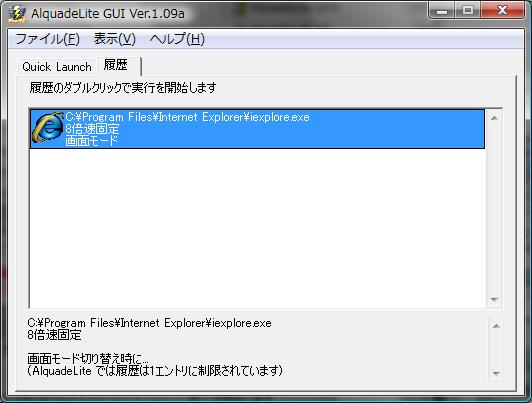This screenshot has height=403, width=532.
Task: Click the history list's scroll down arrow
Action: click(x=494, y=300)
